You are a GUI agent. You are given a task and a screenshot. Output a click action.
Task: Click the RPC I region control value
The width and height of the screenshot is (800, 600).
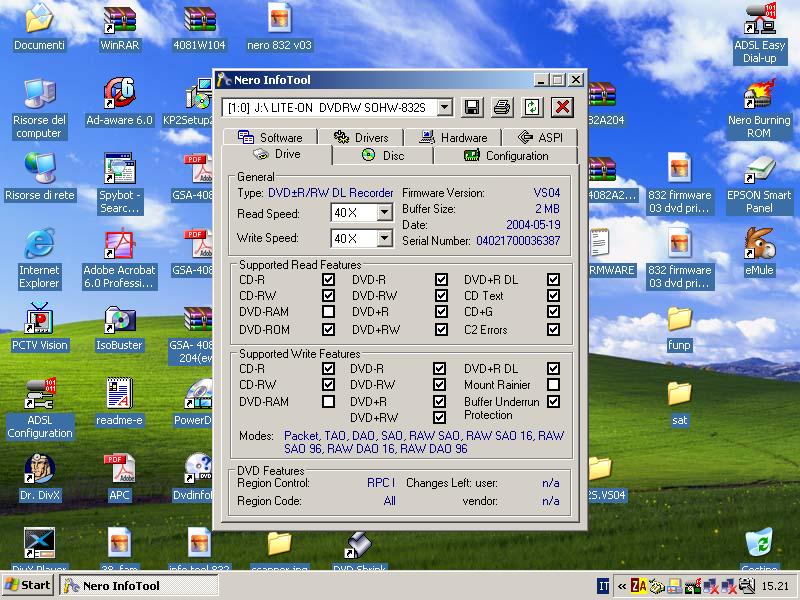[381, 483]
